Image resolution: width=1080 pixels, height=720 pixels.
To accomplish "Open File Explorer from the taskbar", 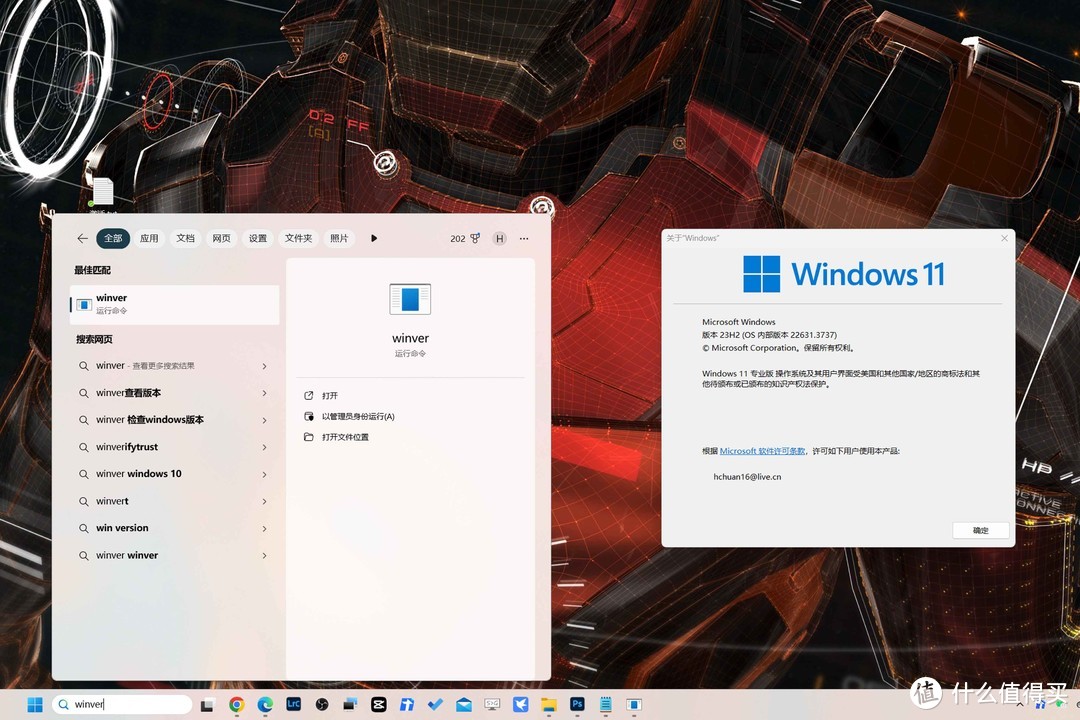I will (549, 706).
